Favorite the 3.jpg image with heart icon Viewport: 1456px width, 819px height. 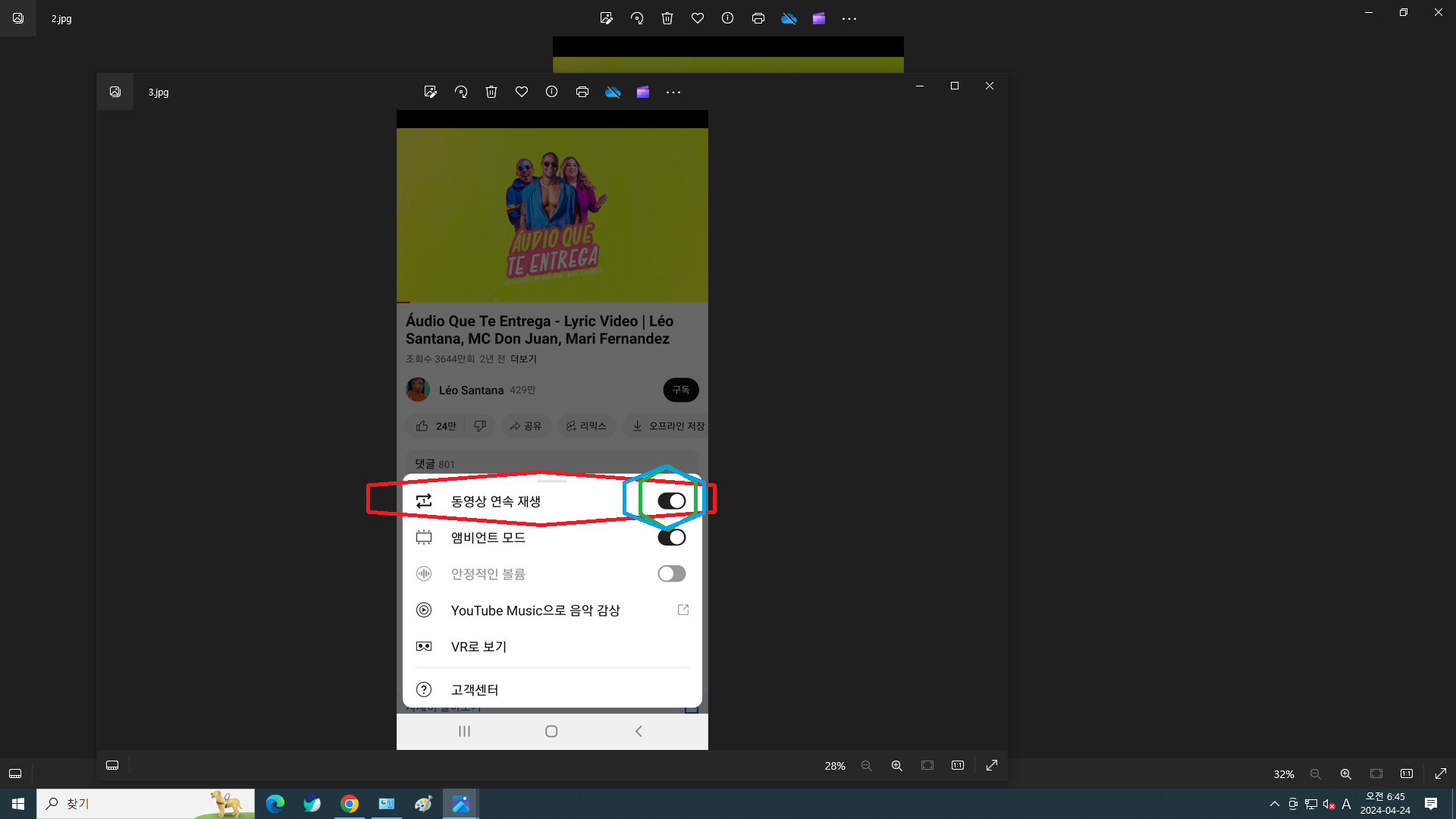point(522,92)
